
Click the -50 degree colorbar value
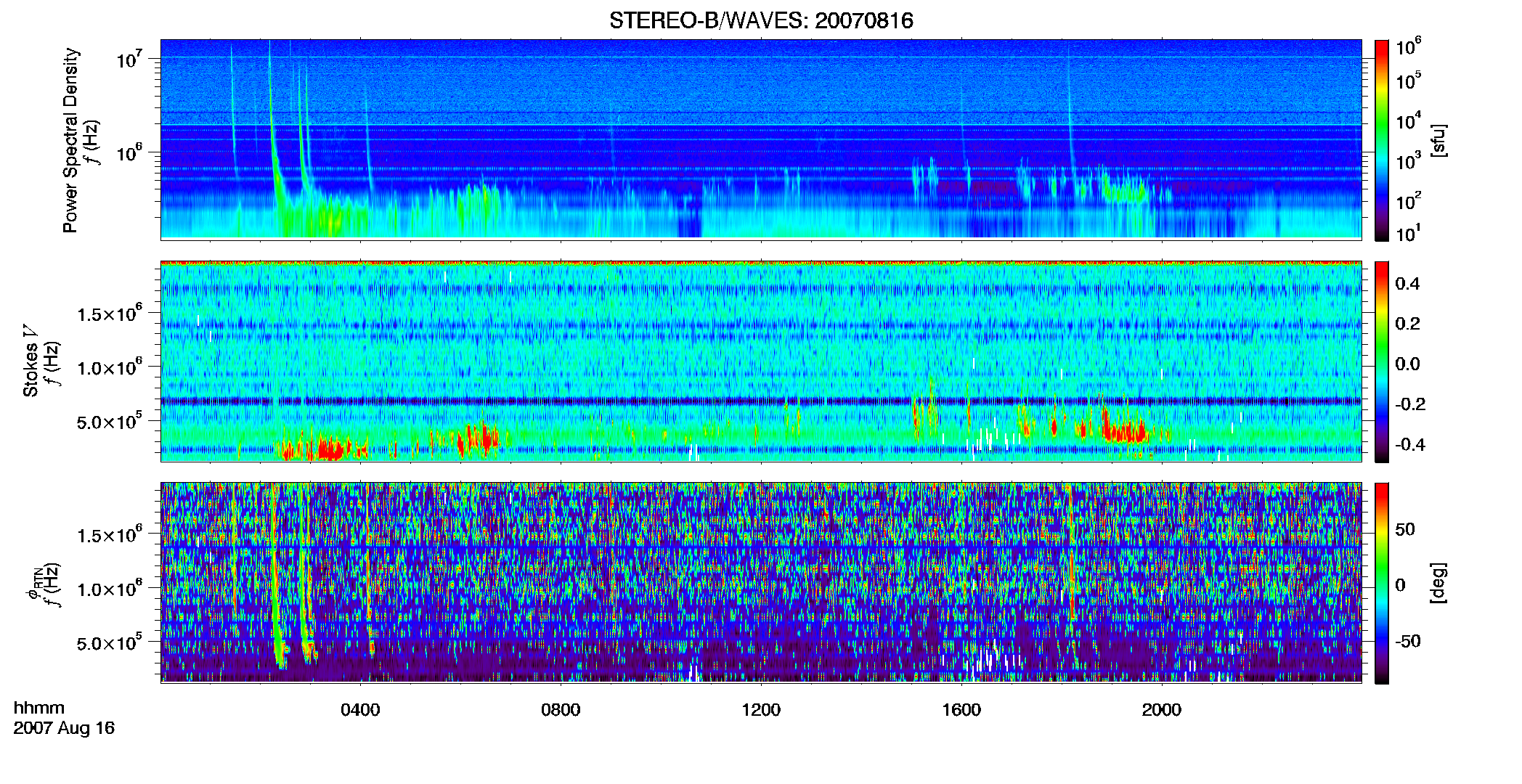(x=1408, y=641)
